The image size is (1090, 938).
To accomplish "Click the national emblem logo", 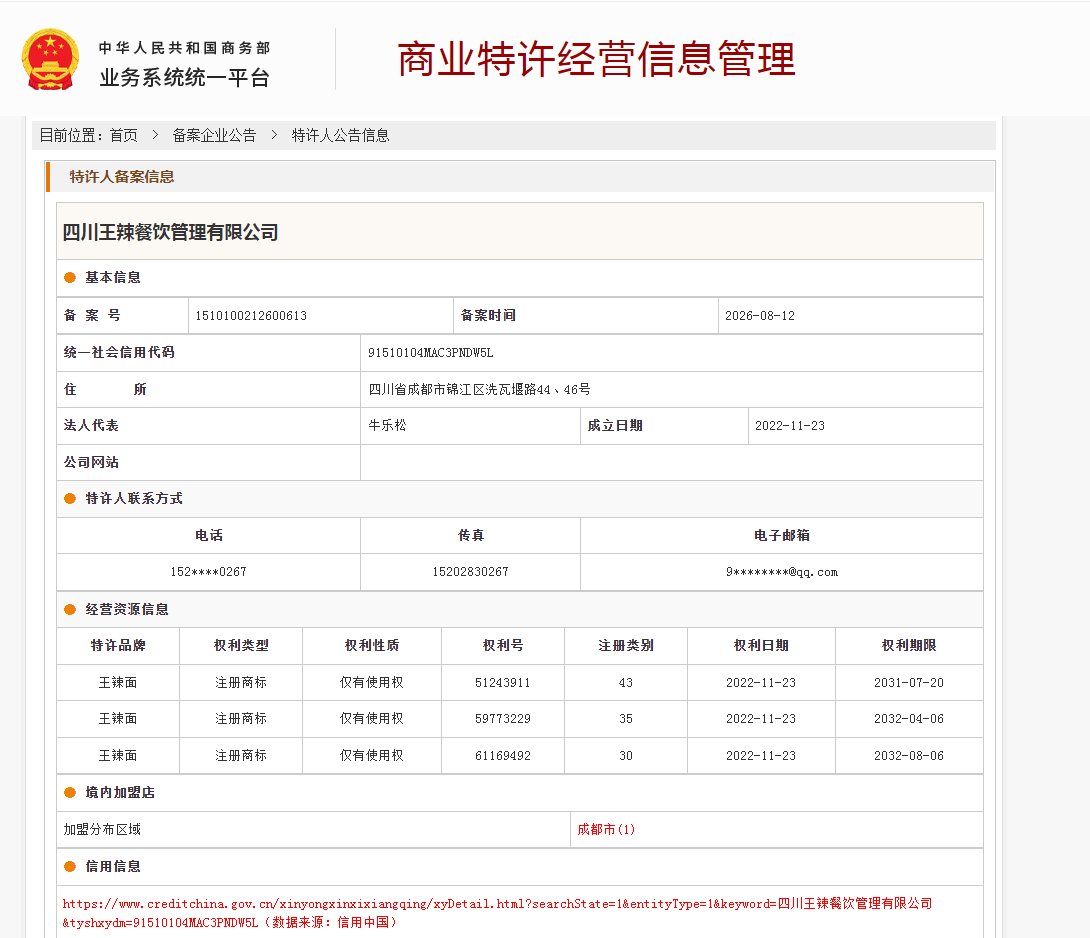I will click(50, 60).
